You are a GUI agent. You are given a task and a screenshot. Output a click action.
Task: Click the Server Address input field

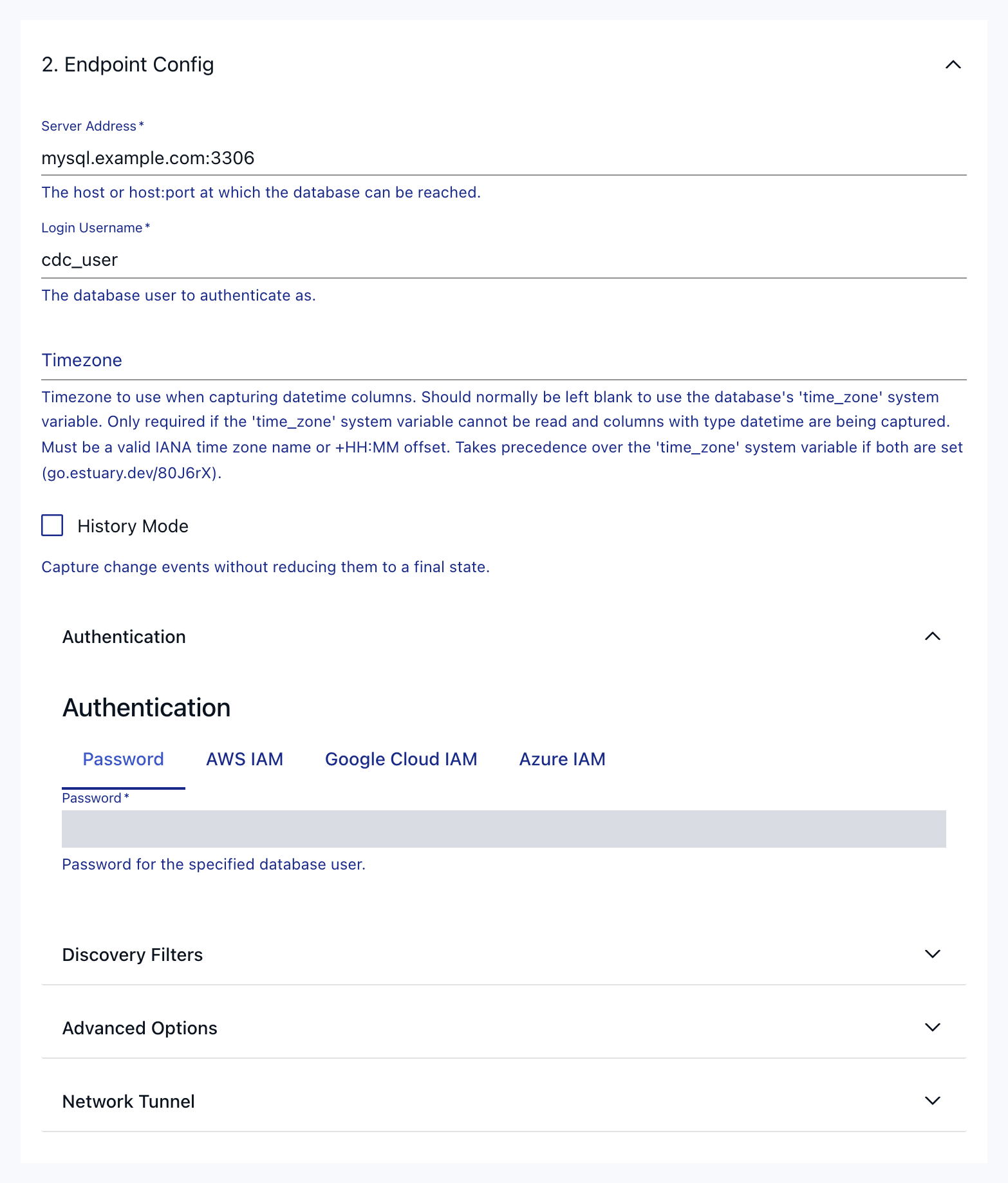click(x=504, y=158)
